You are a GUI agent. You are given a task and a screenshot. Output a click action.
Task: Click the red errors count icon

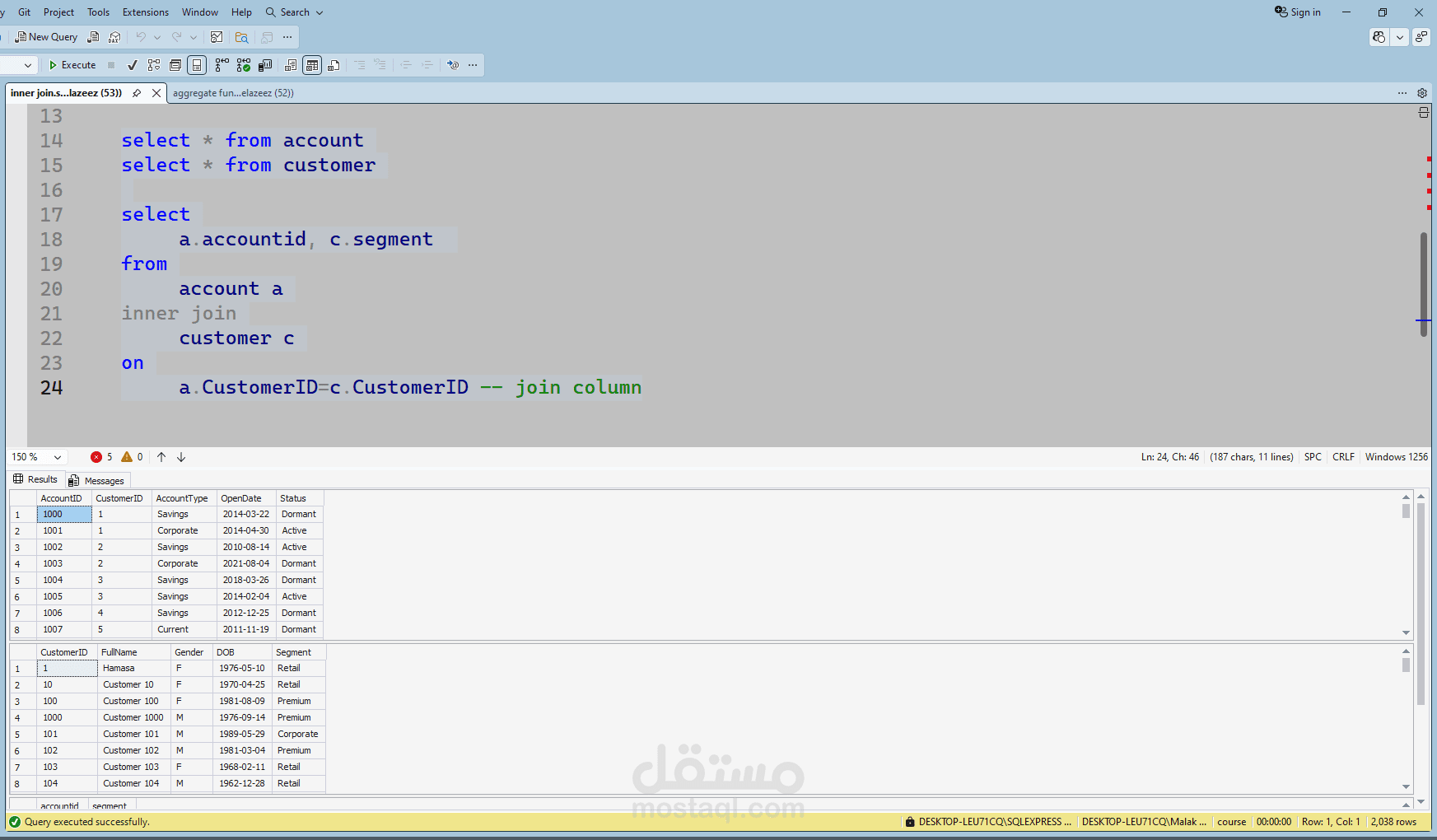click(96, 457)
